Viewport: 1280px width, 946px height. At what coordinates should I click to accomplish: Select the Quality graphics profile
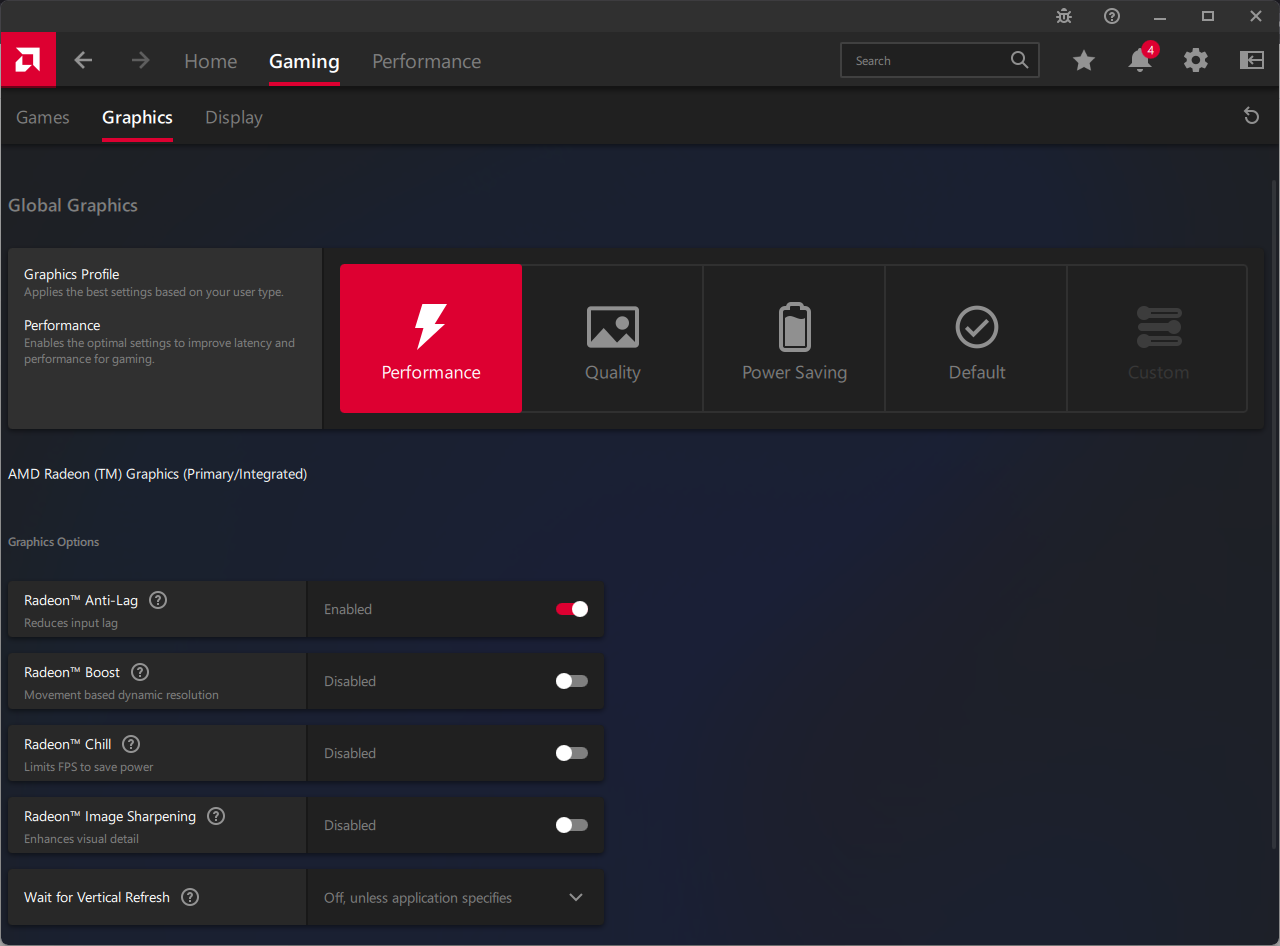coord(612,339)
